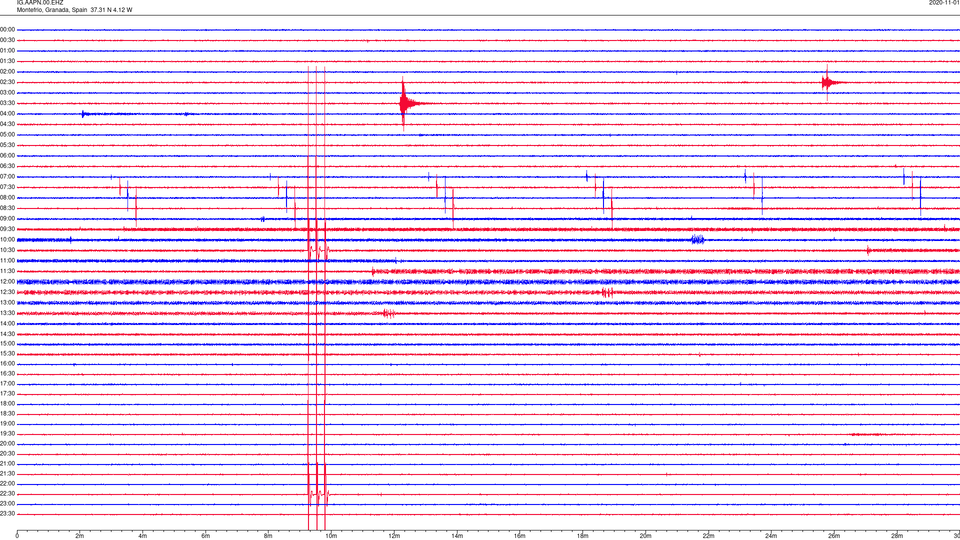
Task: Pick the 8m axis label
Action: coord(268,536)
